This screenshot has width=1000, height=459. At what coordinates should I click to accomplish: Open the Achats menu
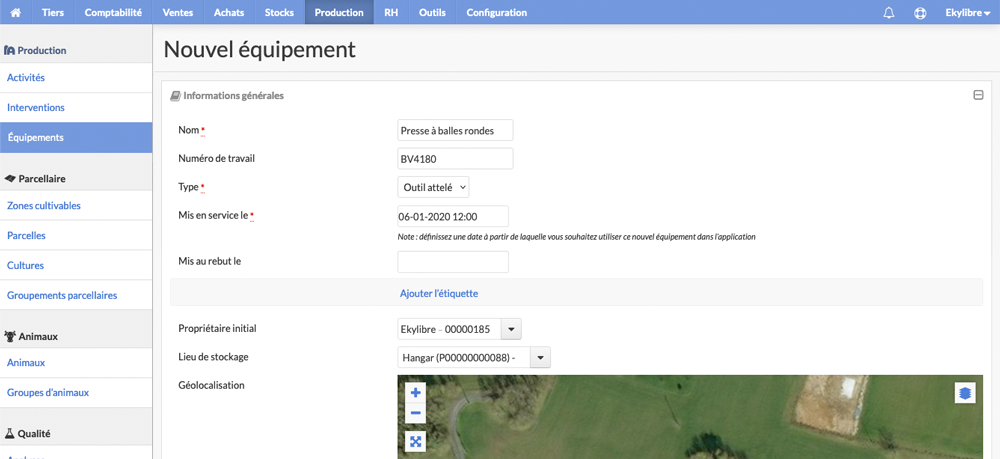click(x=229, y=13)
